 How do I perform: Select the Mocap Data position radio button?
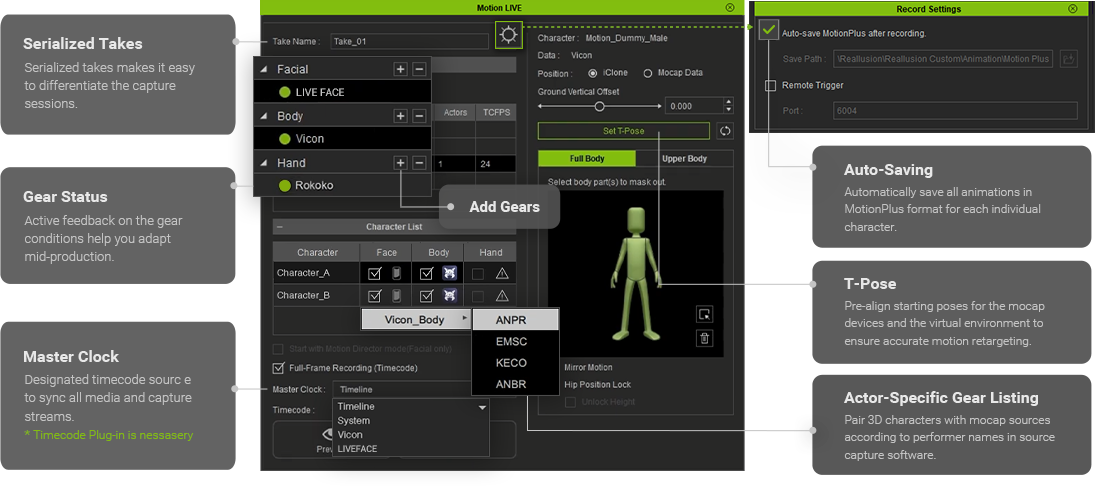pos(648,73)
